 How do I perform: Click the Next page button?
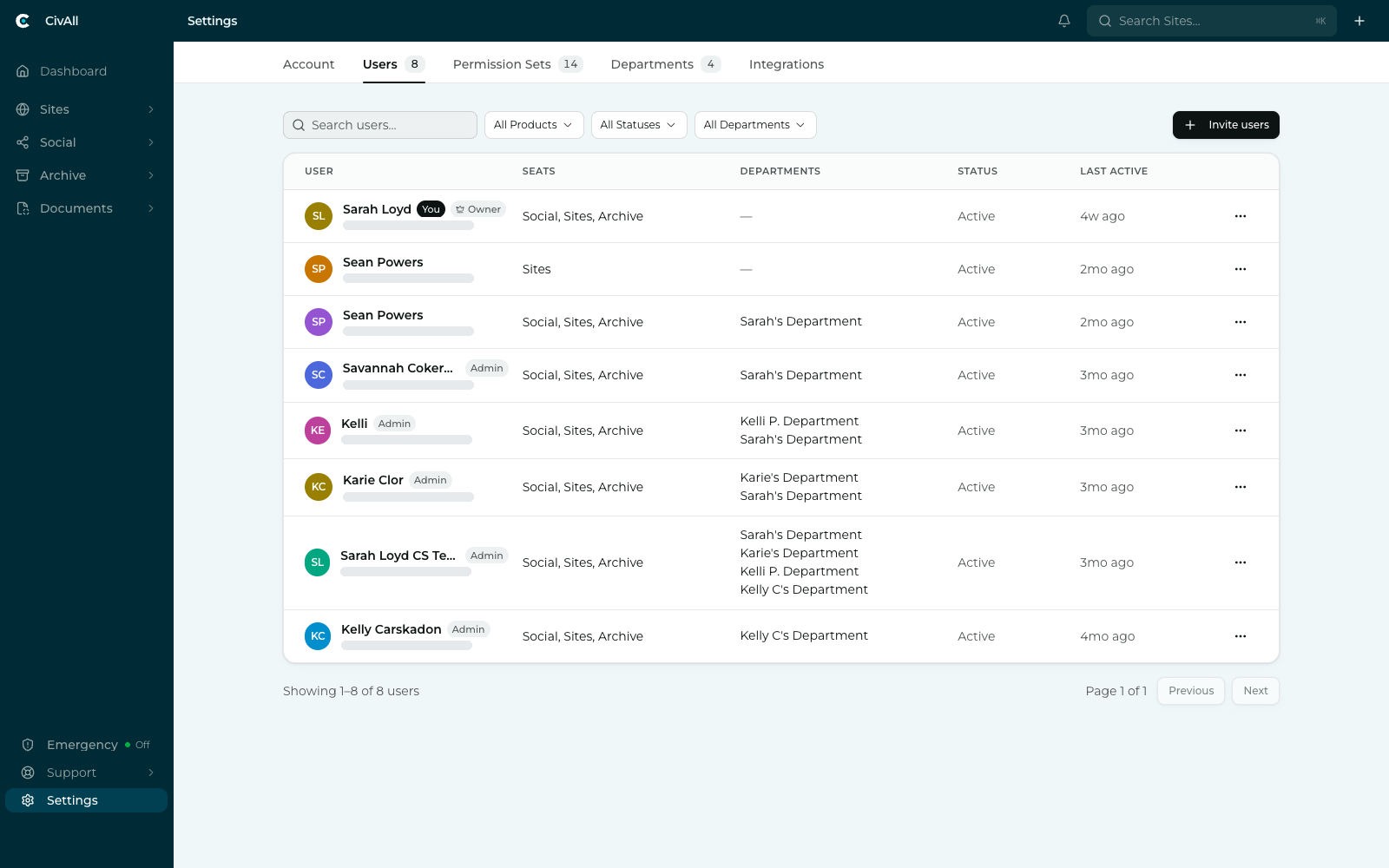click(x=1255, y=691)
